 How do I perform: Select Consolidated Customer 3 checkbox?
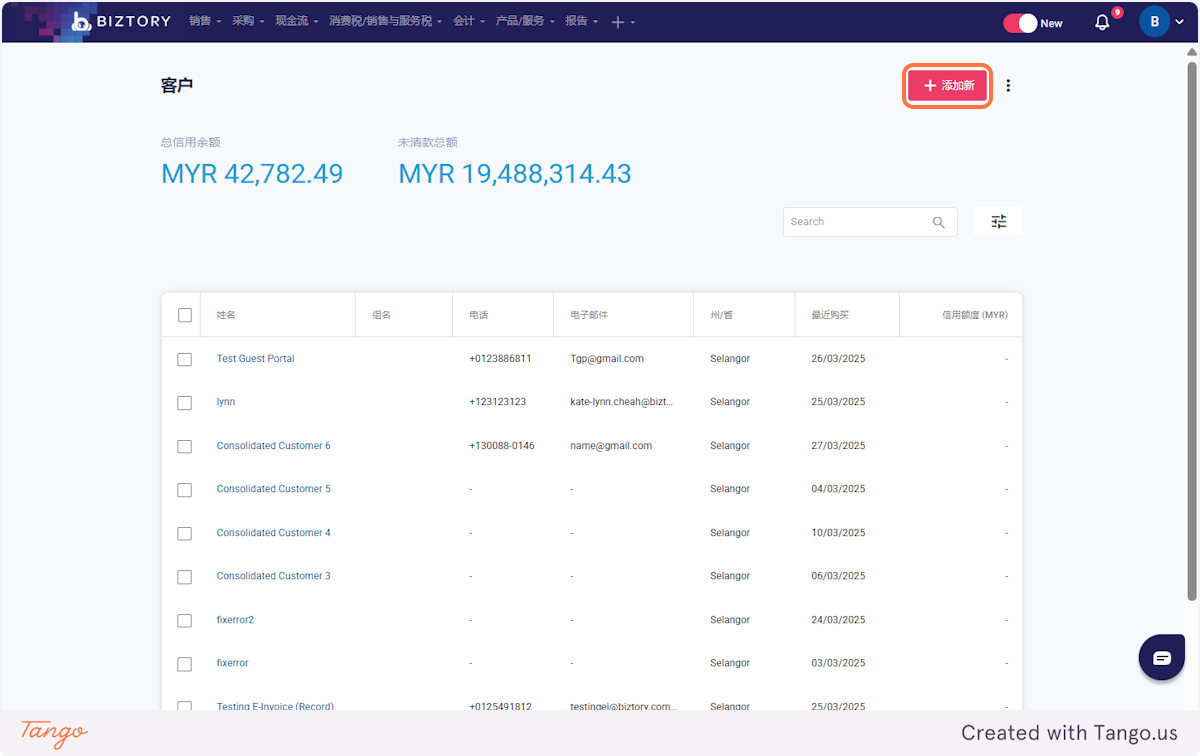(185, 577)
